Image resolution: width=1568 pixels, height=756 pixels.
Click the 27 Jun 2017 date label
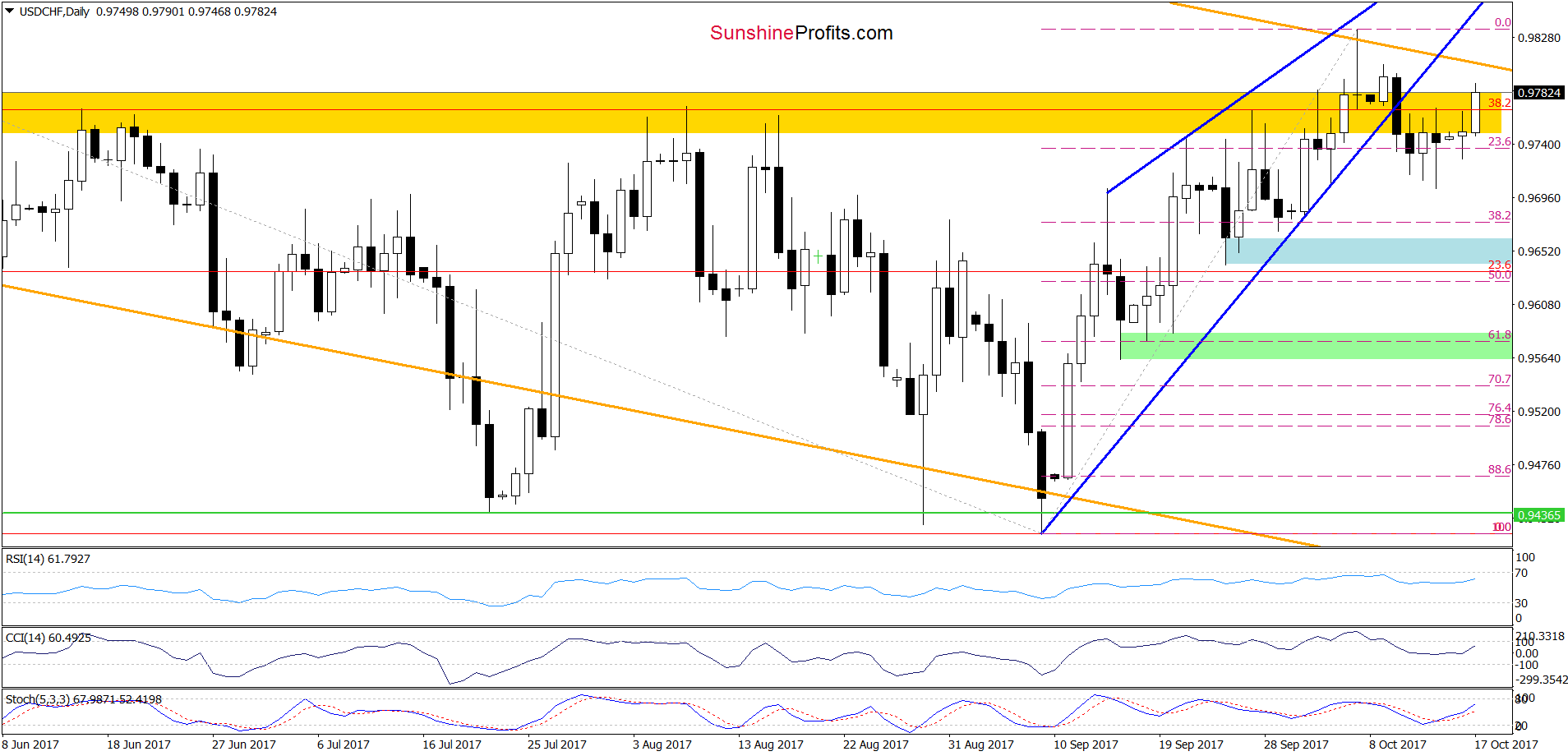[244, 744]
